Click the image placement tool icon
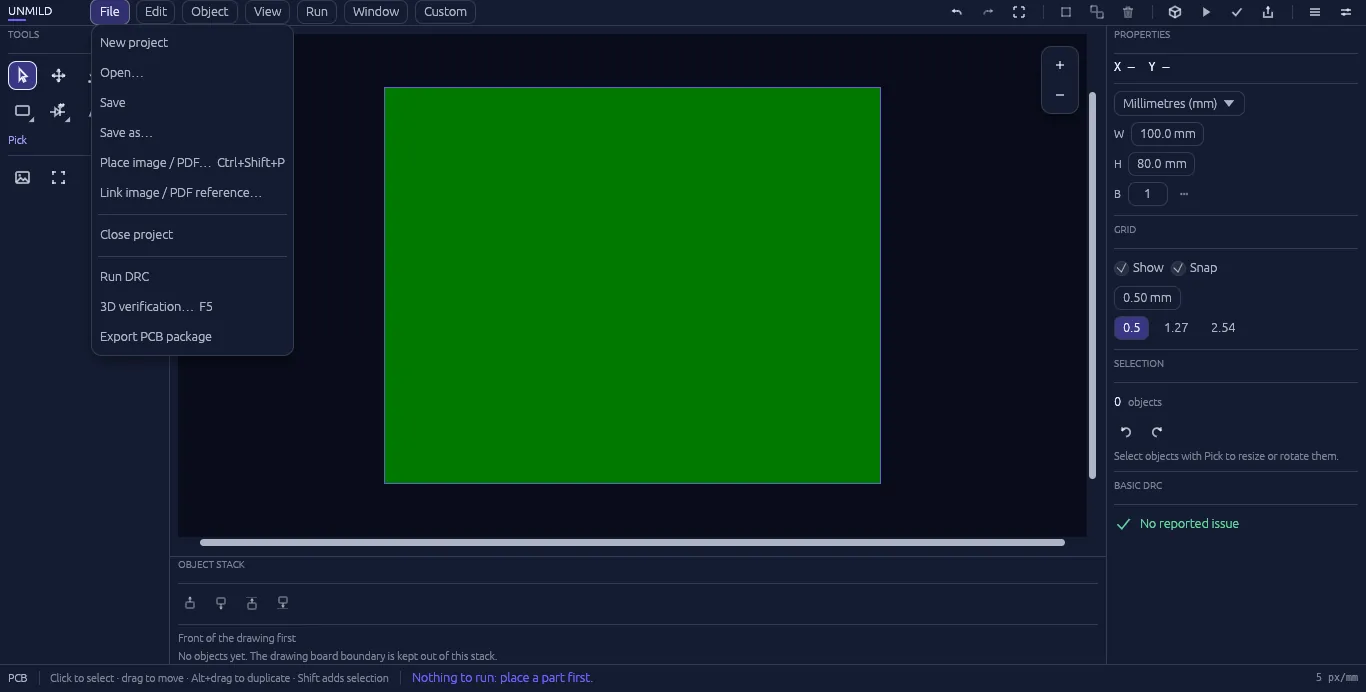Screen dimensions: 1366x692 tap(22, 177)
